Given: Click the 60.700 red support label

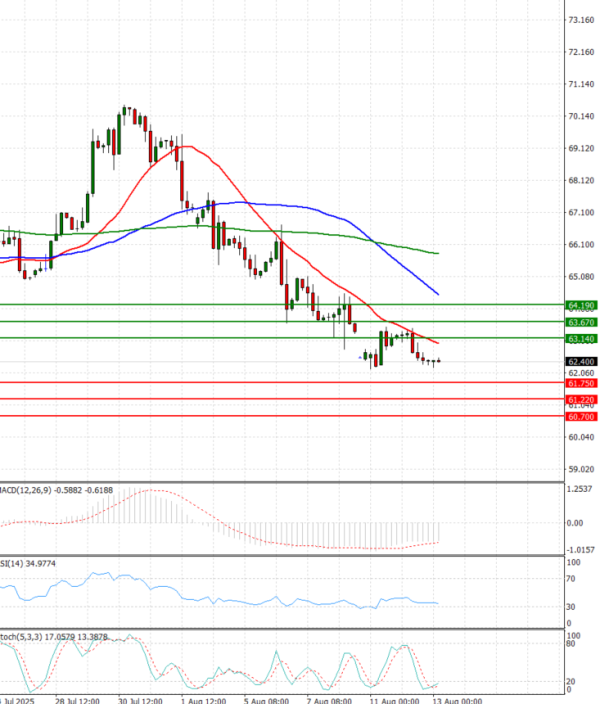Looking at the screenshot, I should tap(581, 417).
